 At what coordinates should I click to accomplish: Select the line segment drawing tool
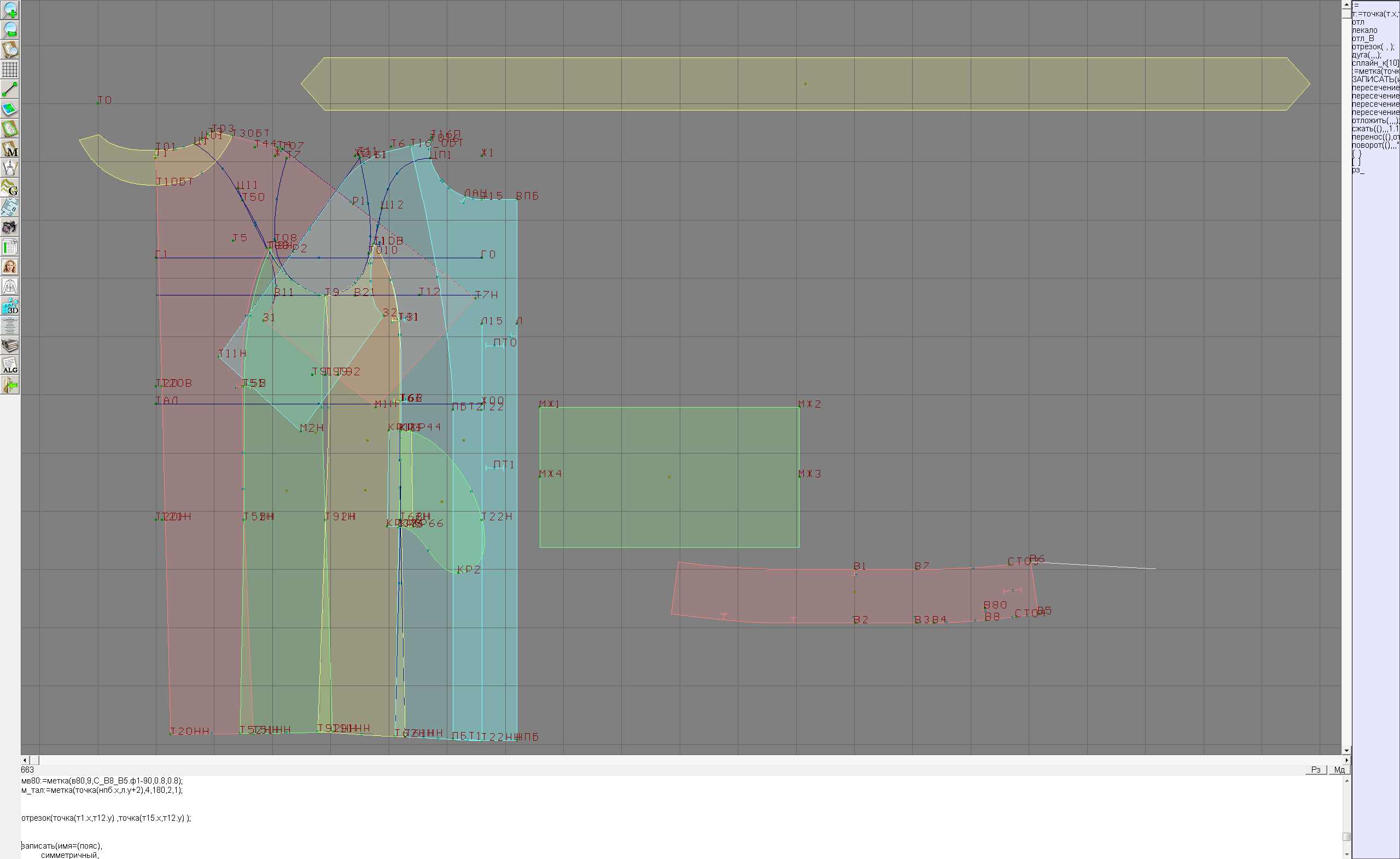point(10,89)
